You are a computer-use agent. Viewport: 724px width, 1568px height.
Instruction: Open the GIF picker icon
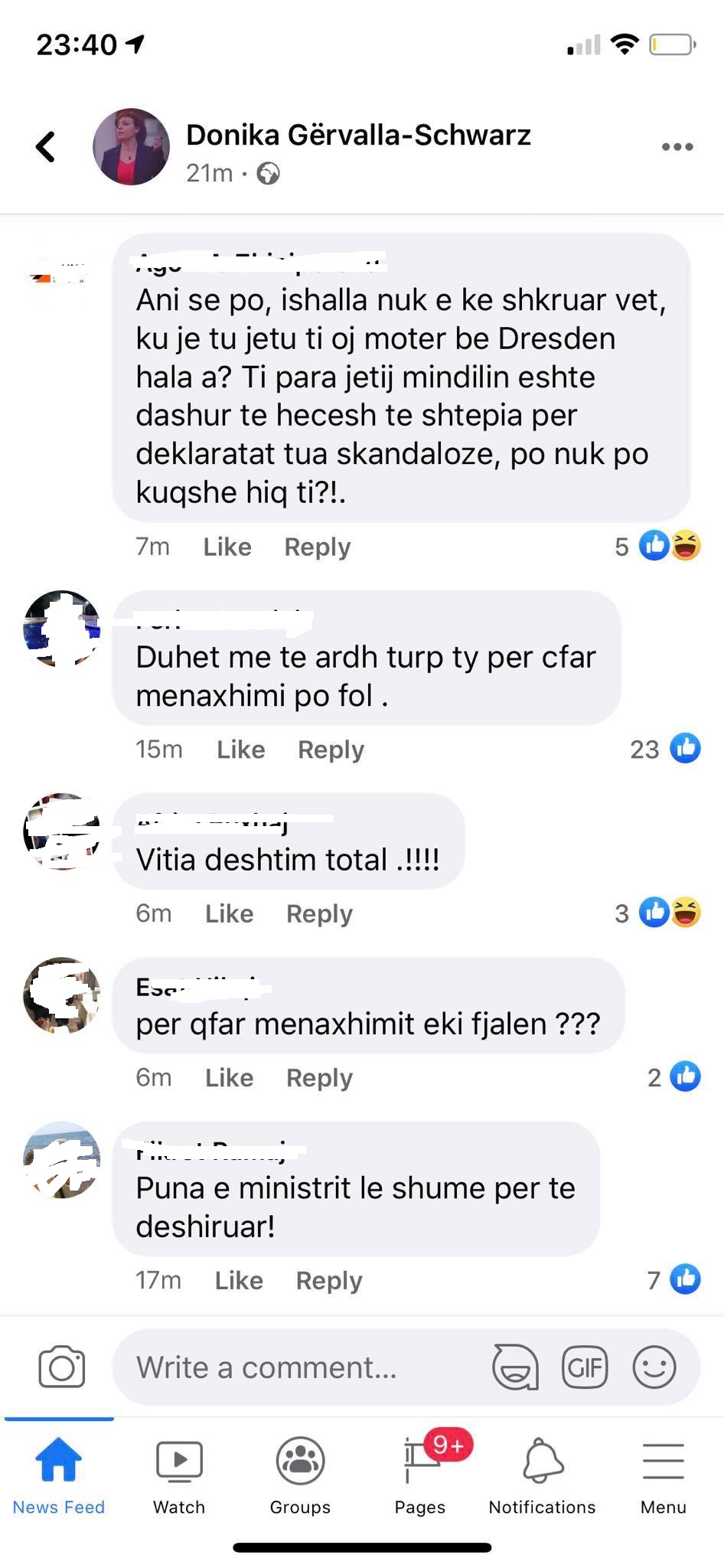[x=585, y=1367]
